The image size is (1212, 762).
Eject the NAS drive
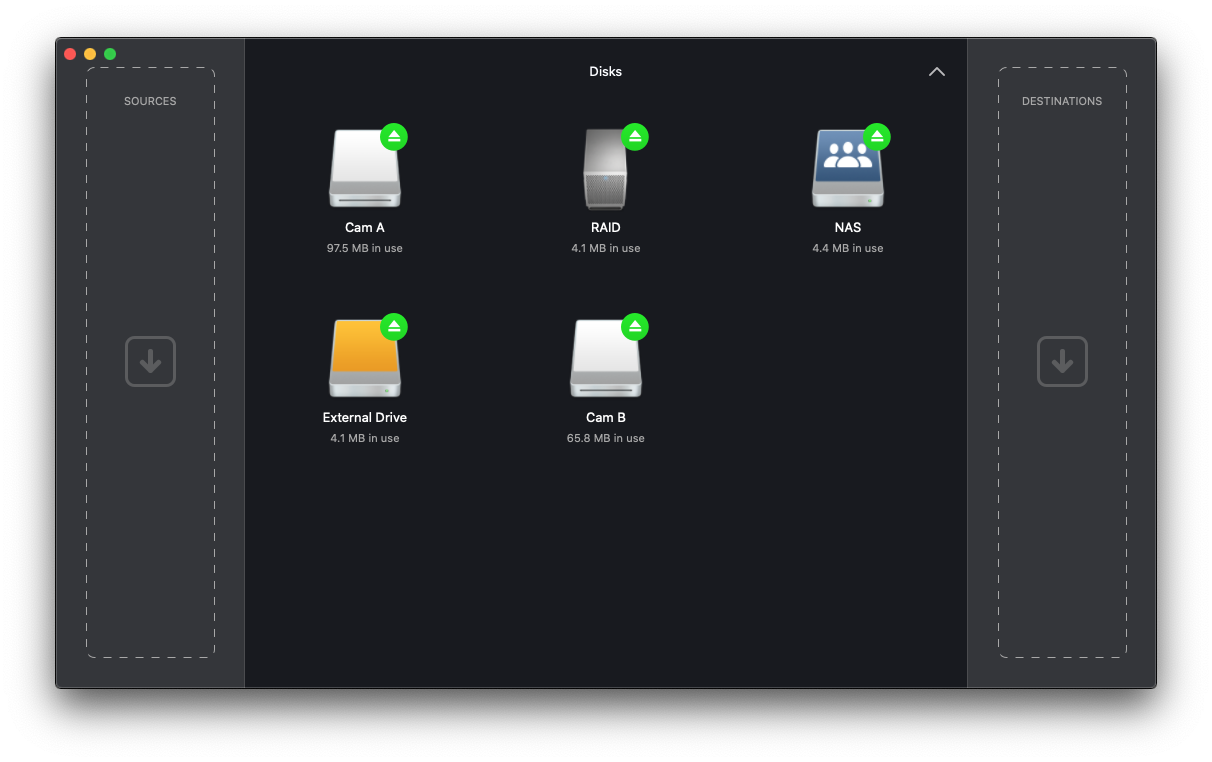(x=877, y=137)
